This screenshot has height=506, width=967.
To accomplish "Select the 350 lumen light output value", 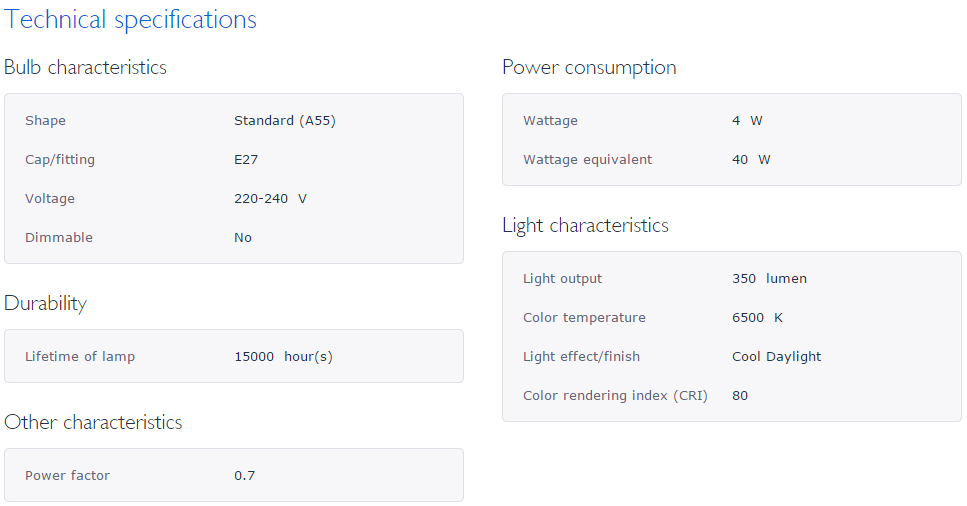I will pyautogui.click(x=769, y=278).
